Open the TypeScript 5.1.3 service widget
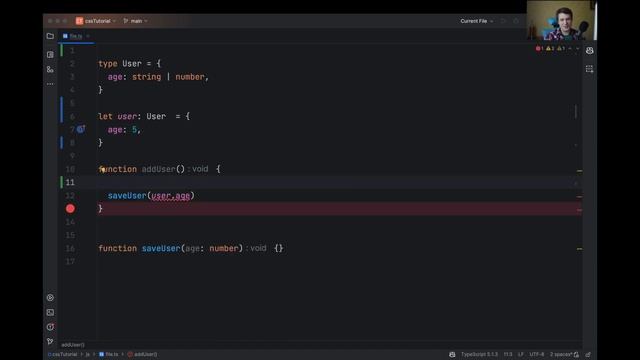Image resolution: width=640 pixels, height=360 pixels. pyautogui.click(x=479, y=354)
